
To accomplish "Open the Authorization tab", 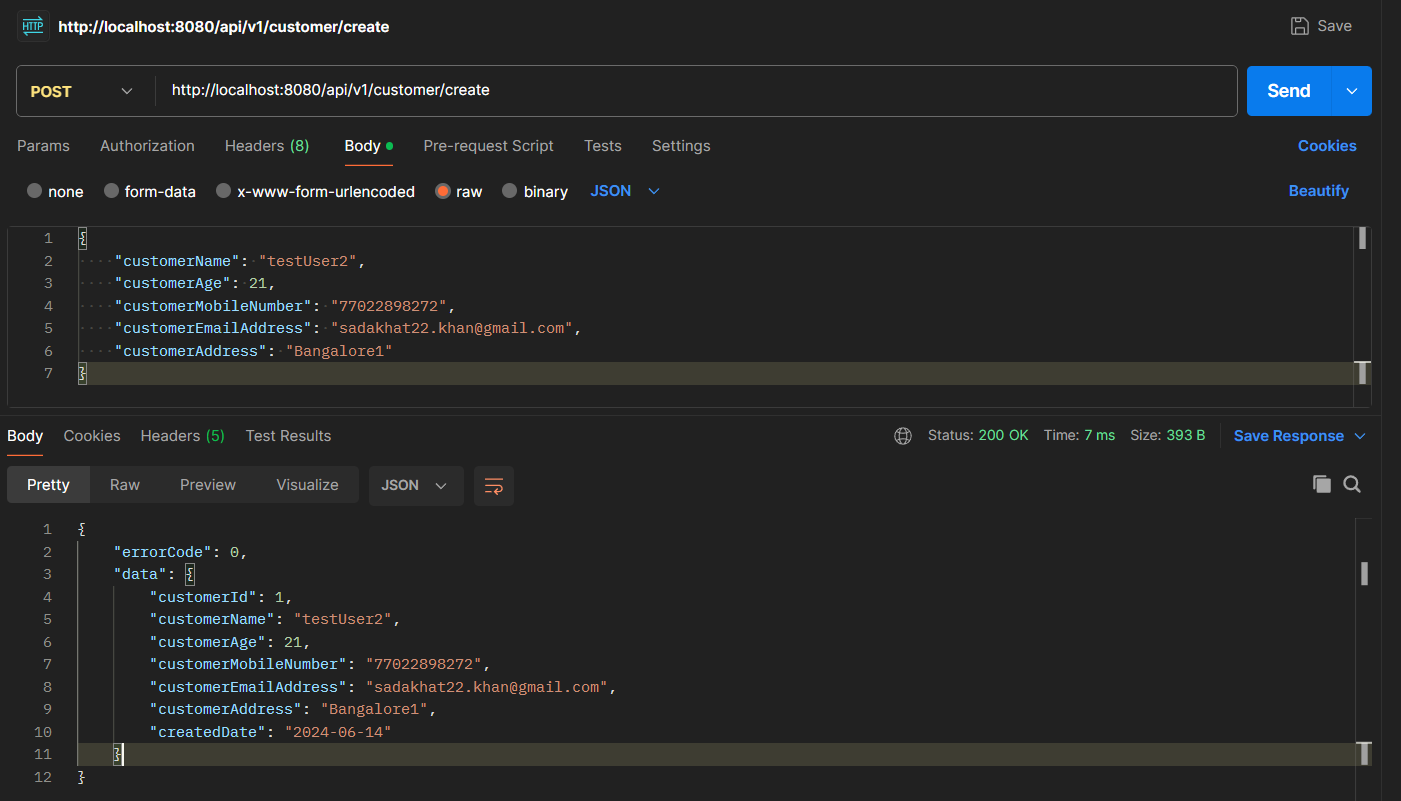I will pyautogui.click(x=147, y=146).
